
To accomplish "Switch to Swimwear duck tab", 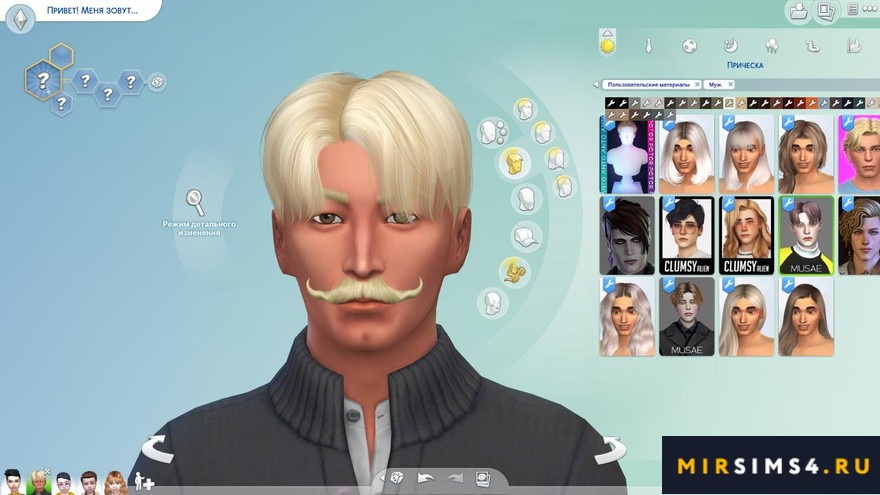I will pyautogui.click(x=813, y=46).
